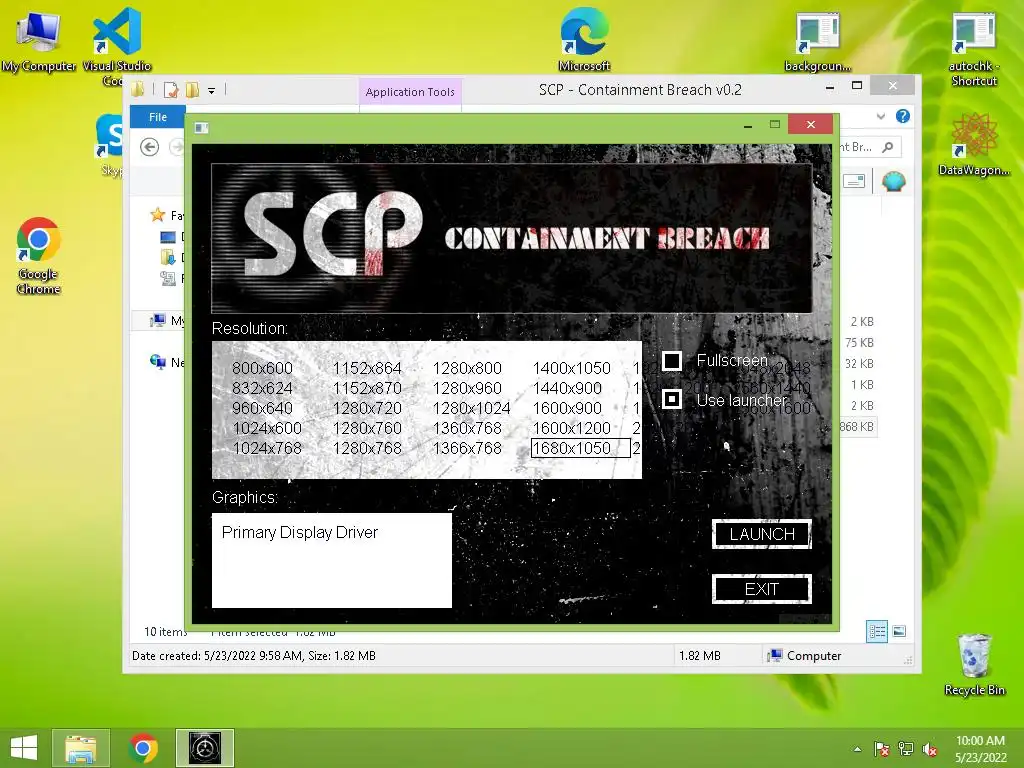Open the Application Tools ribbon tab
Image resolution: width=1024 pixels, height=768 pixels.
[x=410, y=92]
